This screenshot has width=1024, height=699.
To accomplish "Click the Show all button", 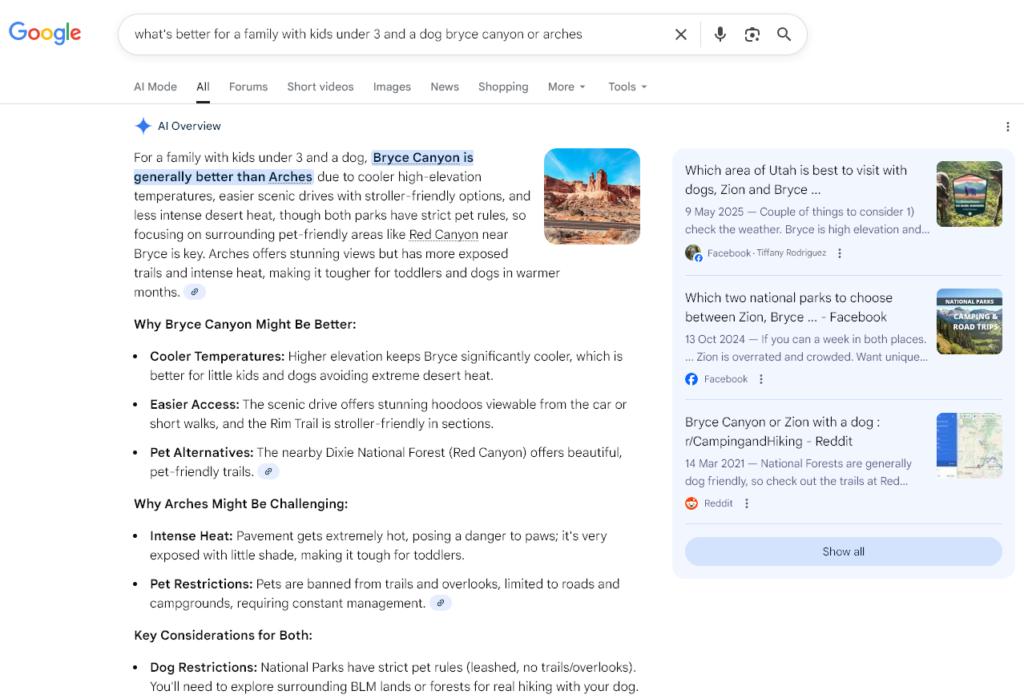I will point(843,551).
